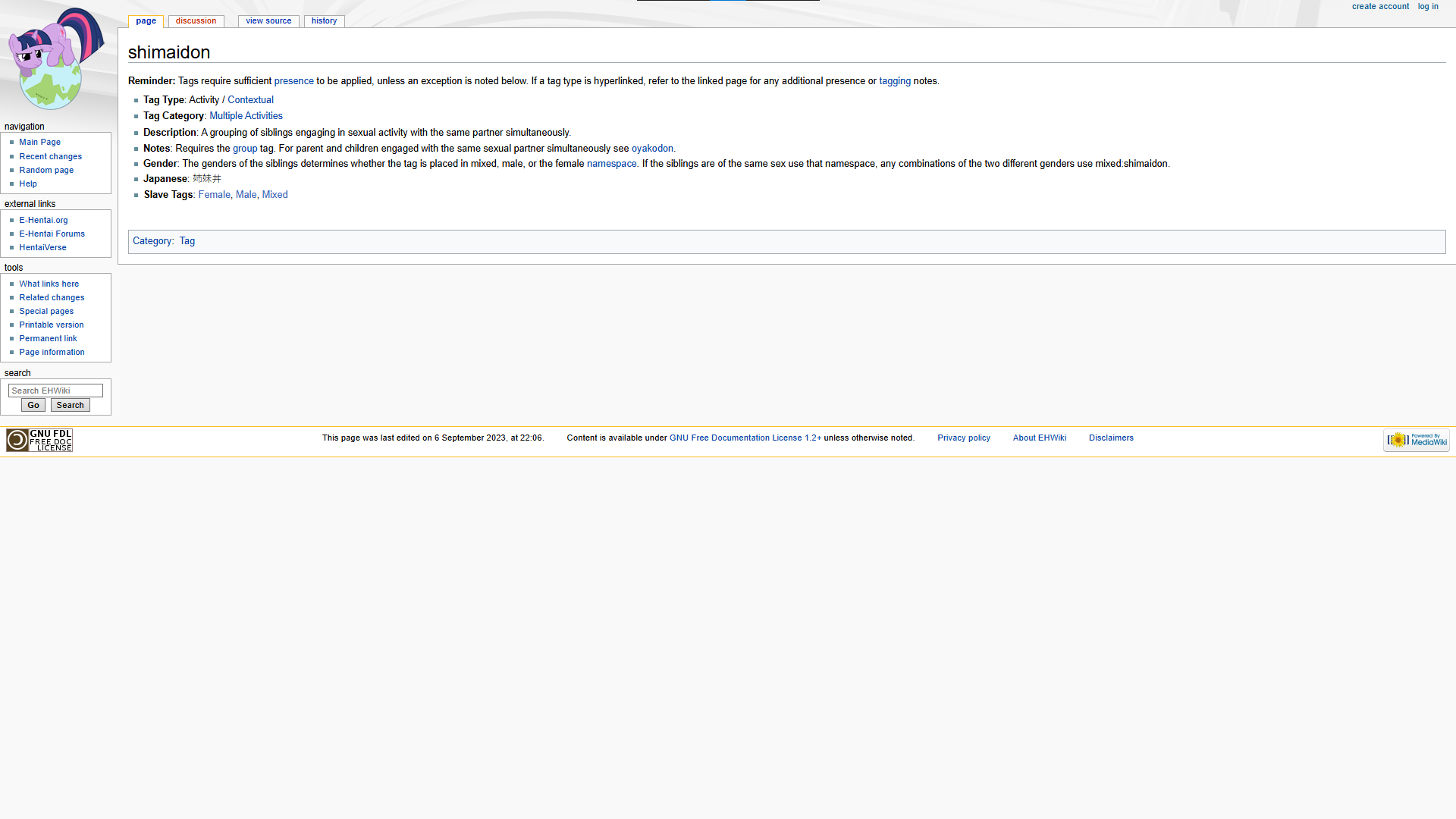Open Recent changes in navigation
The width and height of the screenshot is (1456, 819).
50,156
